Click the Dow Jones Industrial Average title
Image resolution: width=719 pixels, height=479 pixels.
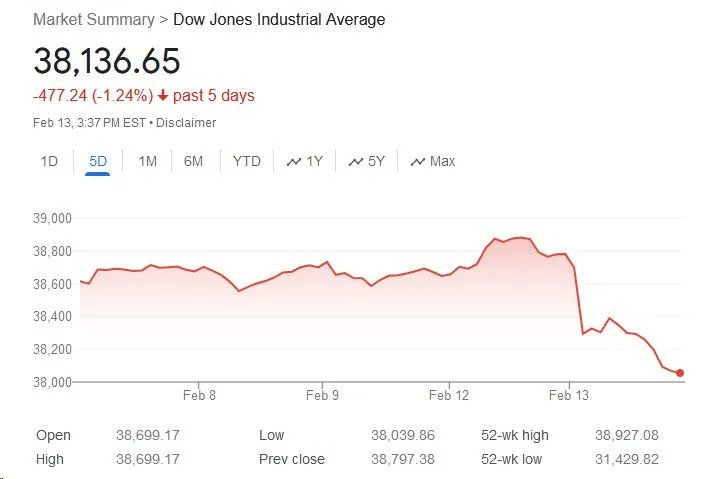pos(279,20)
